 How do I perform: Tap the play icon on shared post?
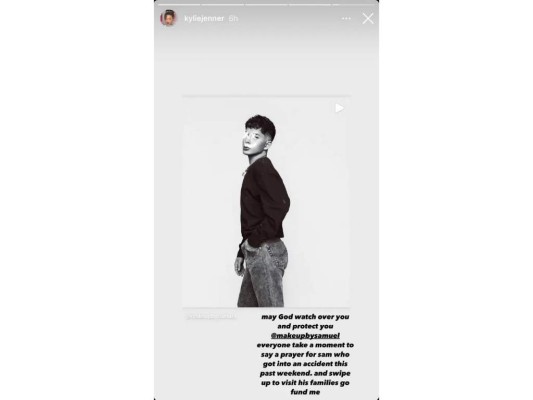coord(339,108)
